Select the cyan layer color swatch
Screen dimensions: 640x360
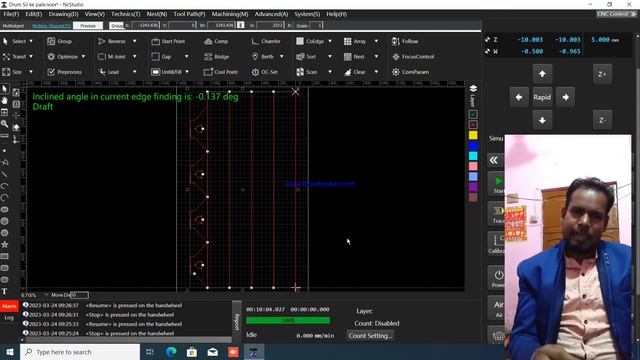[473, 156]
